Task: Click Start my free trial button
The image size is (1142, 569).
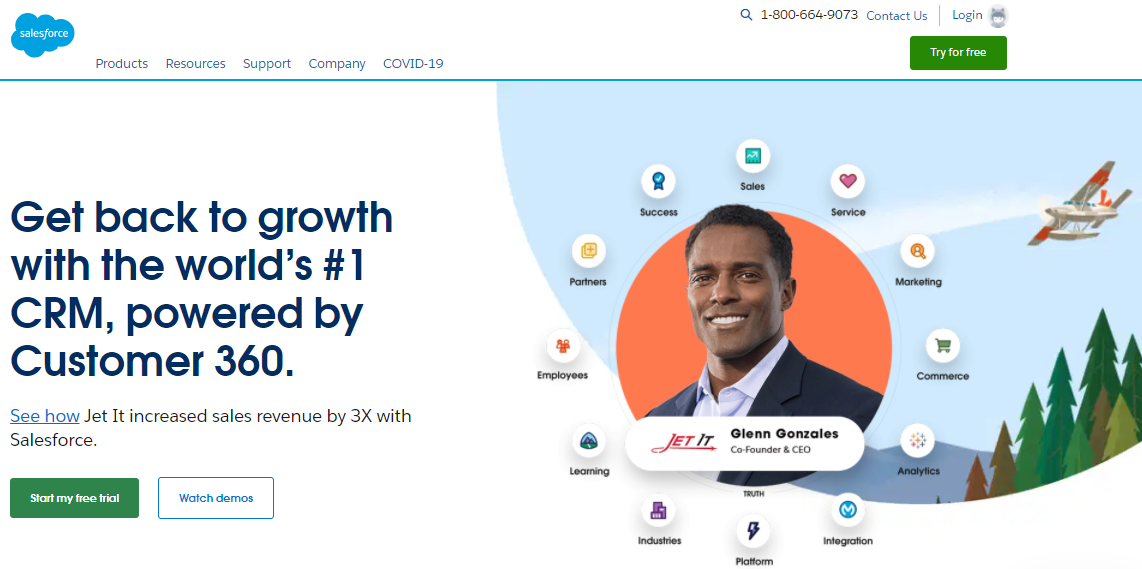Action: 74,498
